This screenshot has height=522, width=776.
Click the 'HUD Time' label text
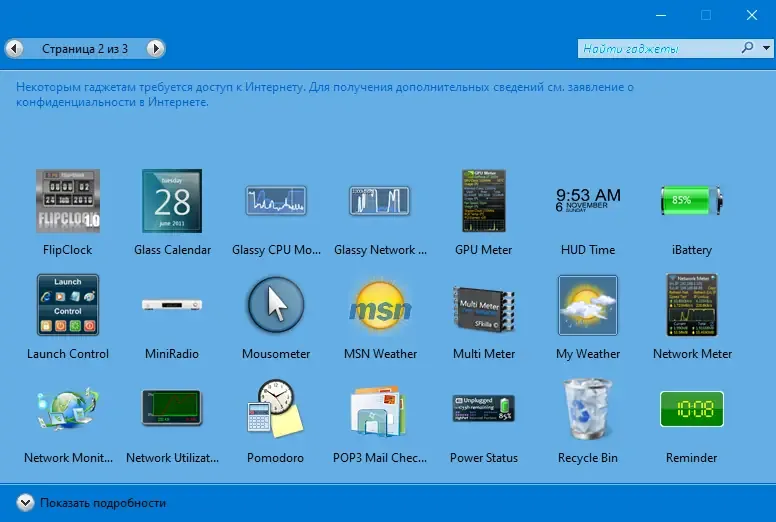[x=588, y=250]
